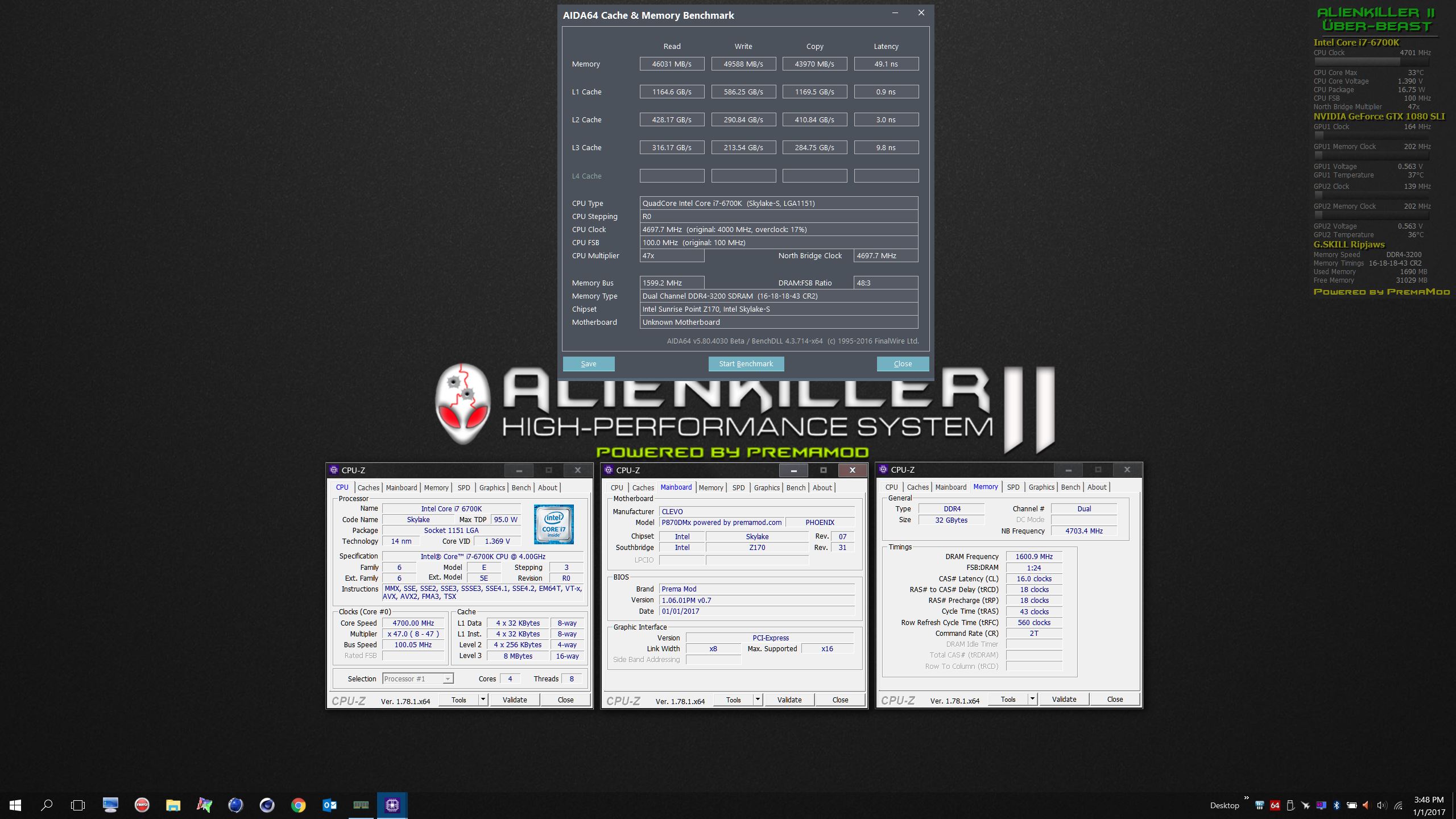The height and width of the screenshot is (819, 1456).
Task: Open File Explorer from the taskbar
Action: 173,805
